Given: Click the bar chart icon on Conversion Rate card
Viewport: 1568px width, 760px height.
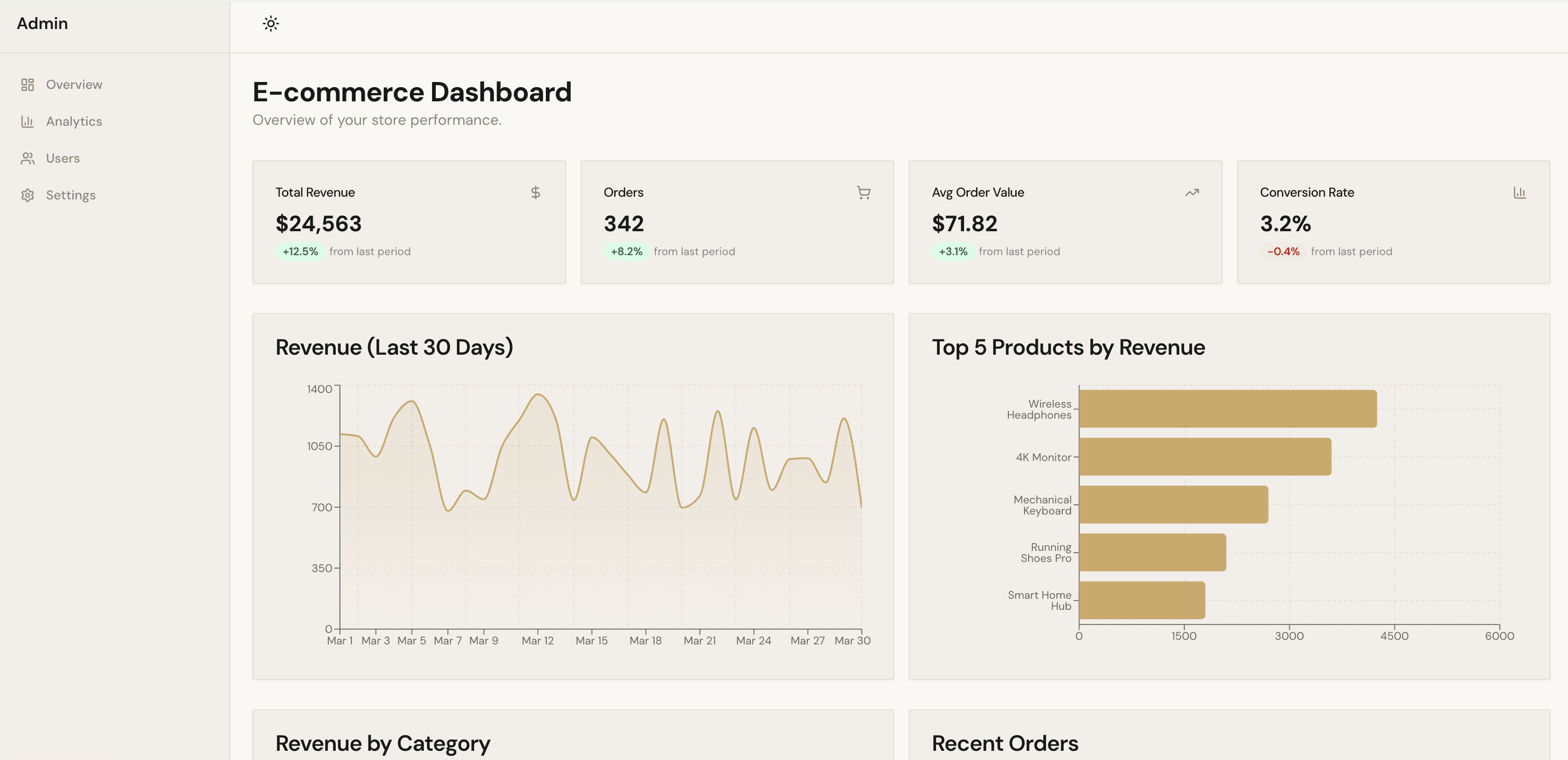Looking at the screenshot, I should (1520, 193).
